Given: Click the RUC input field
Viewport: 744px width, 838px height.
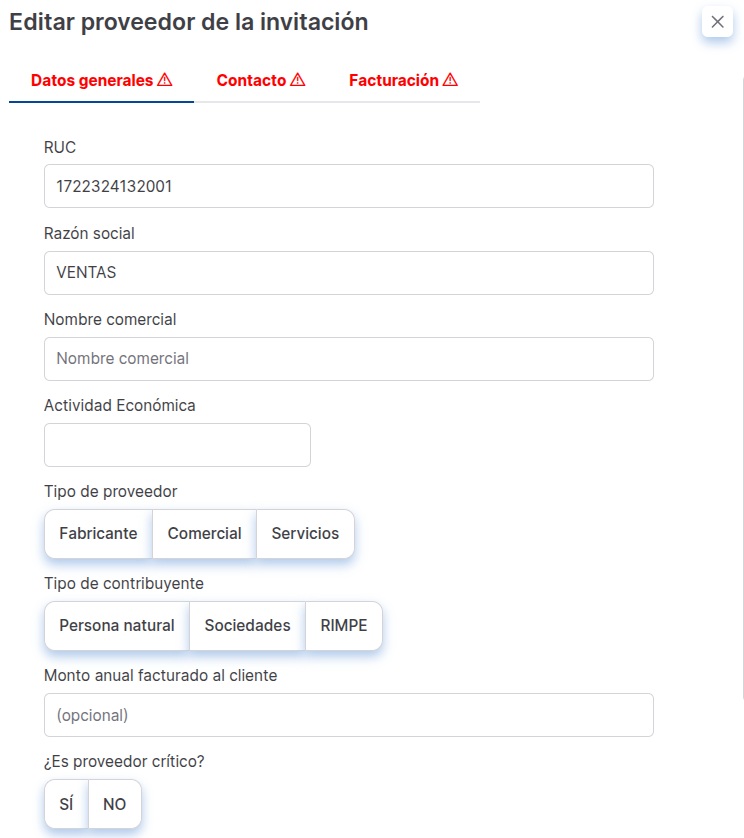Looking at the screenshot, I should coord(348,186).
